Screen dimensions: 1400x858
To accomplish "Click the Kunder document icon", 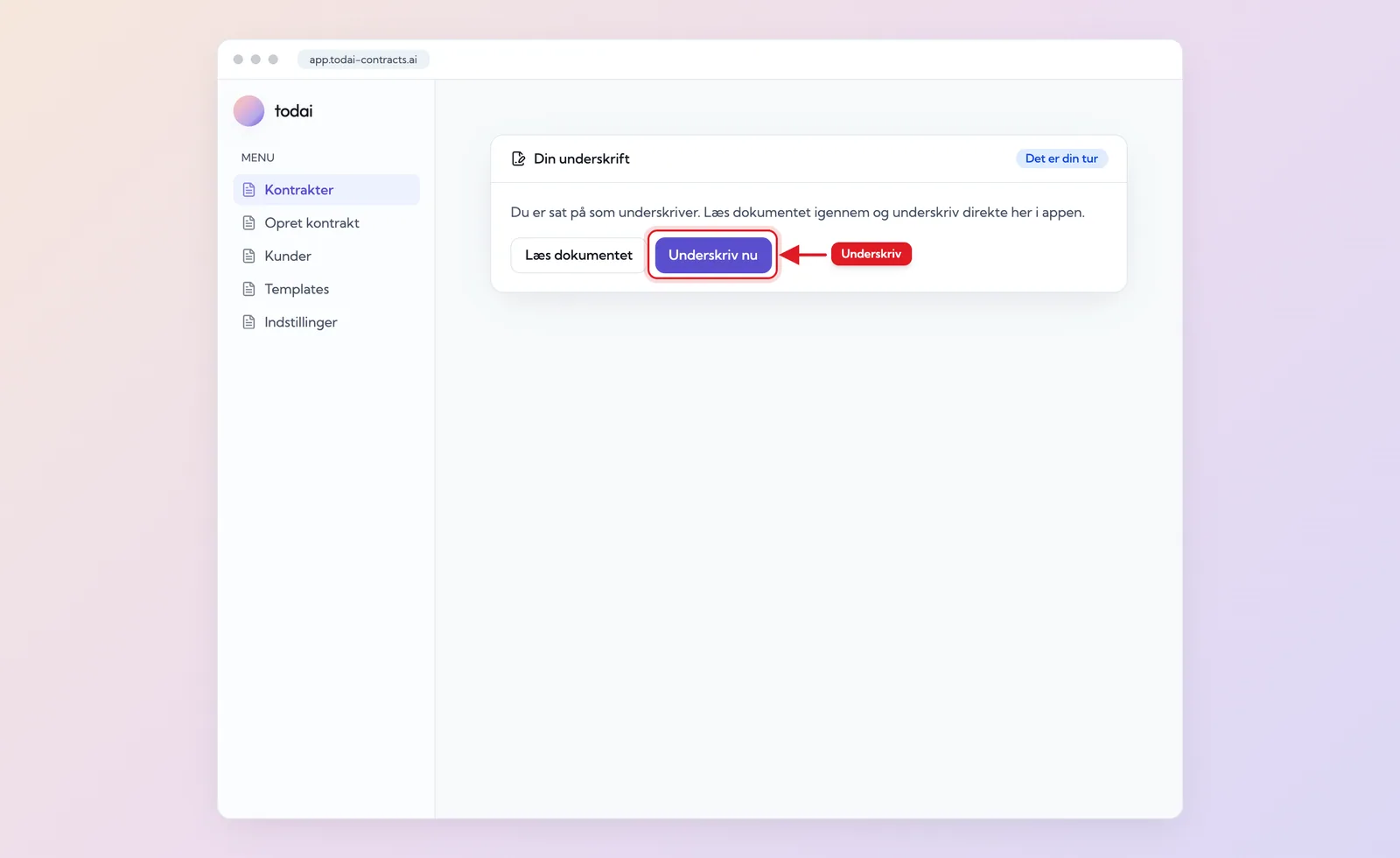I will point(249,256).
